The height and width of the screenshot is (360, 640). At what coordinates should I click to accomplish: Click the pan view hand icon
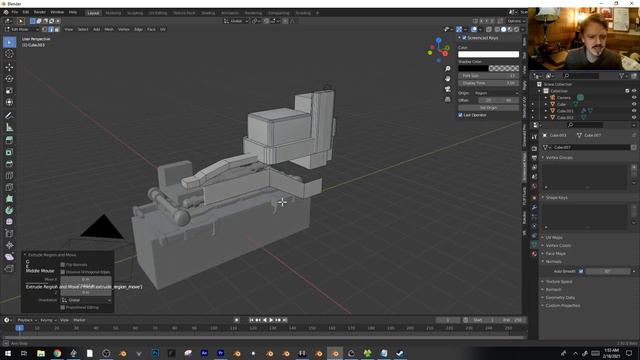tap(448, 78)
